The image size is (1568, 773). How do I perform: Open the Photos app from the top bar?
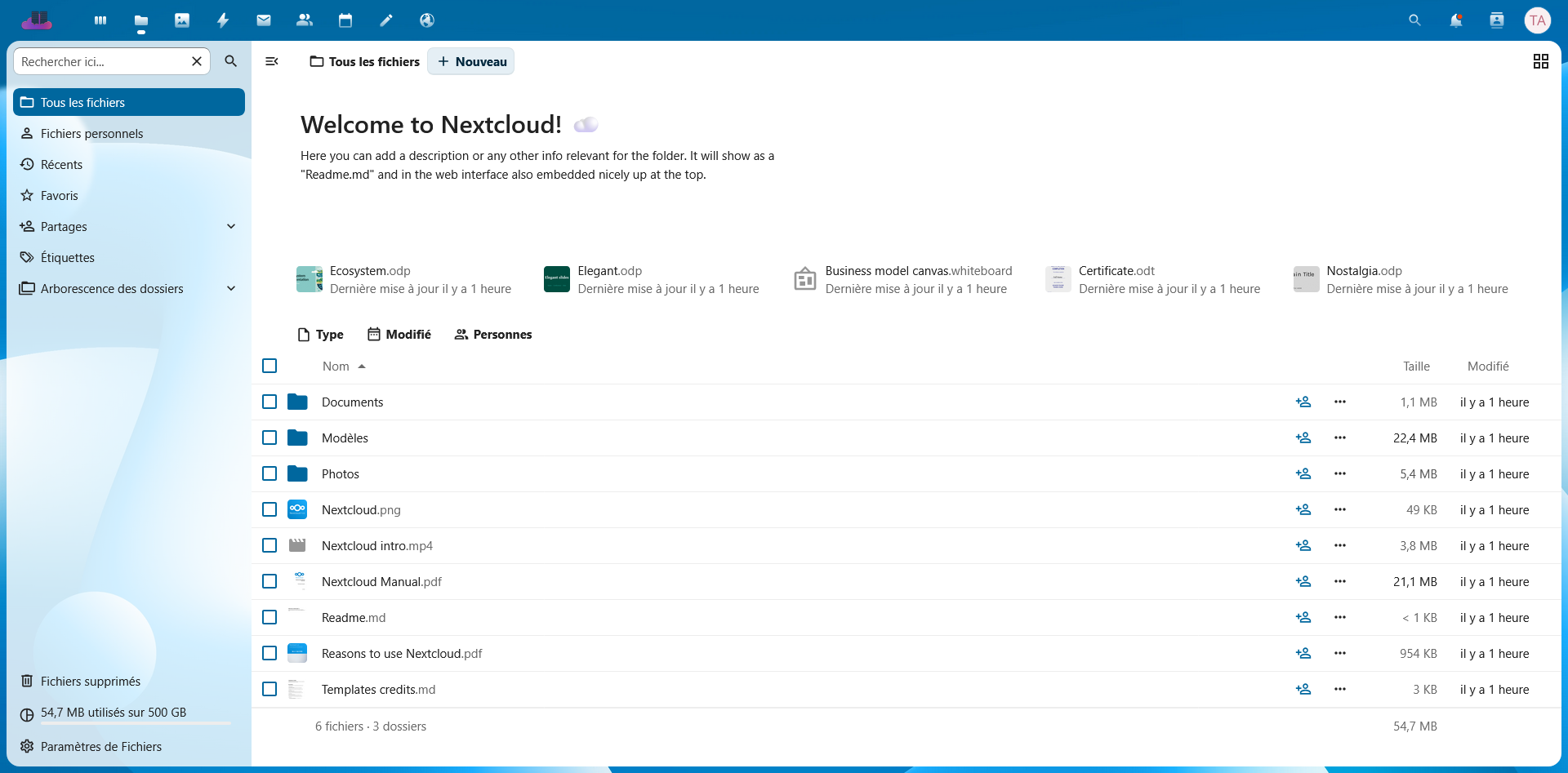pyautogui.click(x=182, y=20)
